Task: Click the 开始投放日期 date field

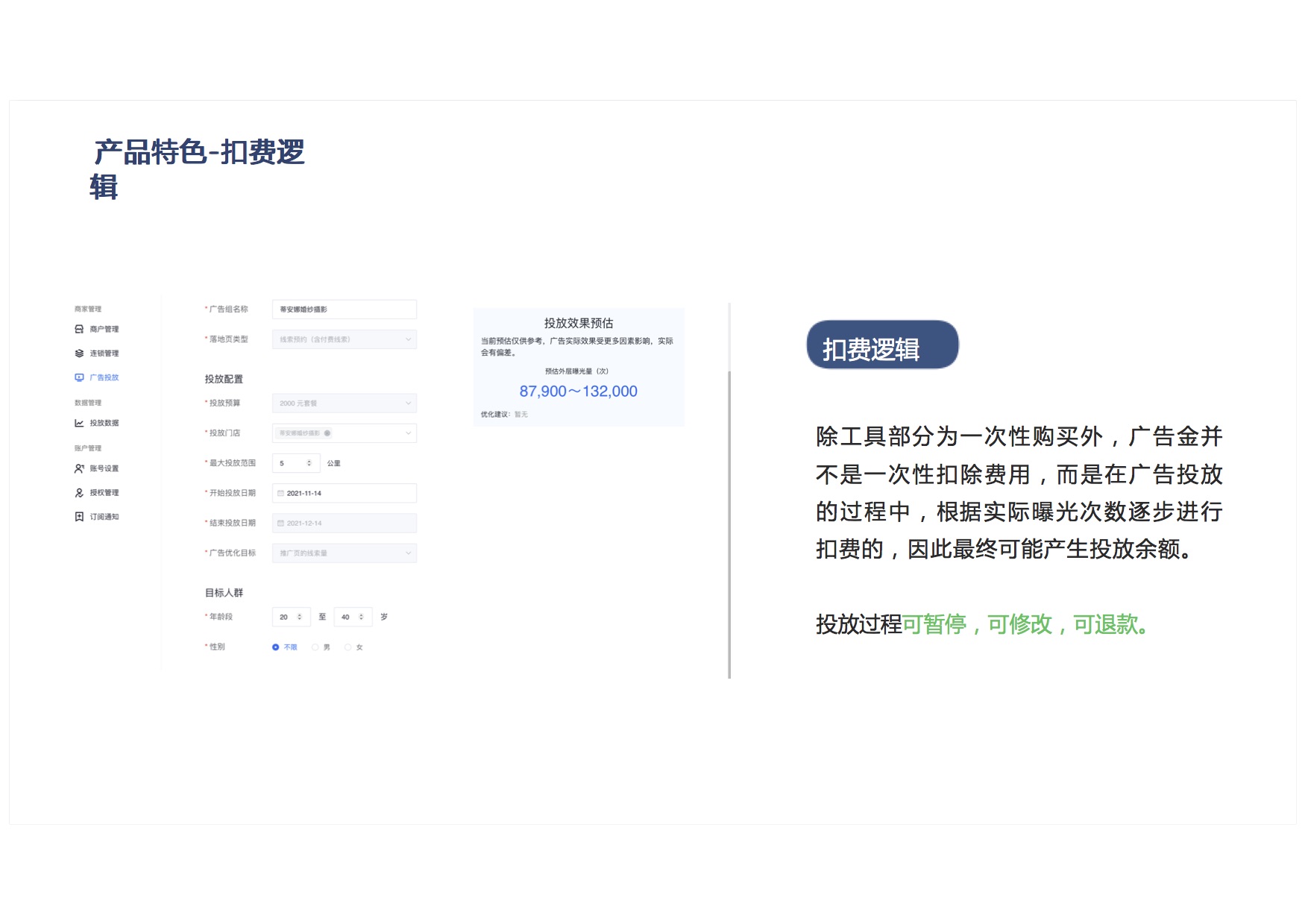Action: click(344, 493)
